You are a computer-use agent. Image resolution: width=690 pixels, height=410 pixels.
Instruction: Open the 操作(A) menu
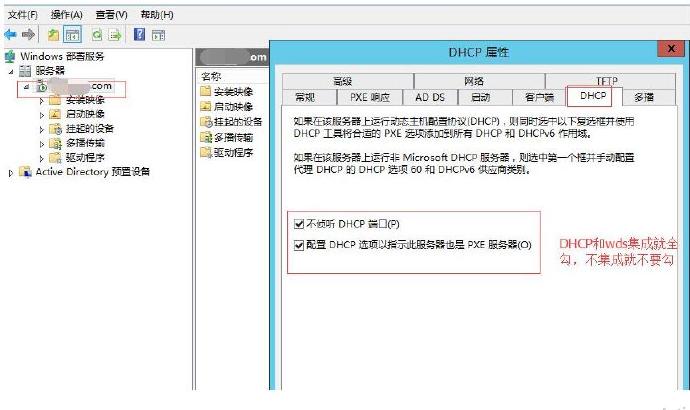(x=66, y=15)
